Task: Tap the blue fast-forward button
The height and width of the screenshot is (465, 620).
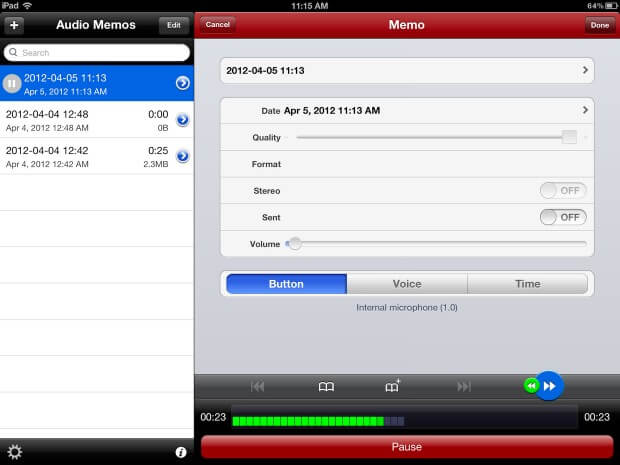Action: [x=549, y=386]
